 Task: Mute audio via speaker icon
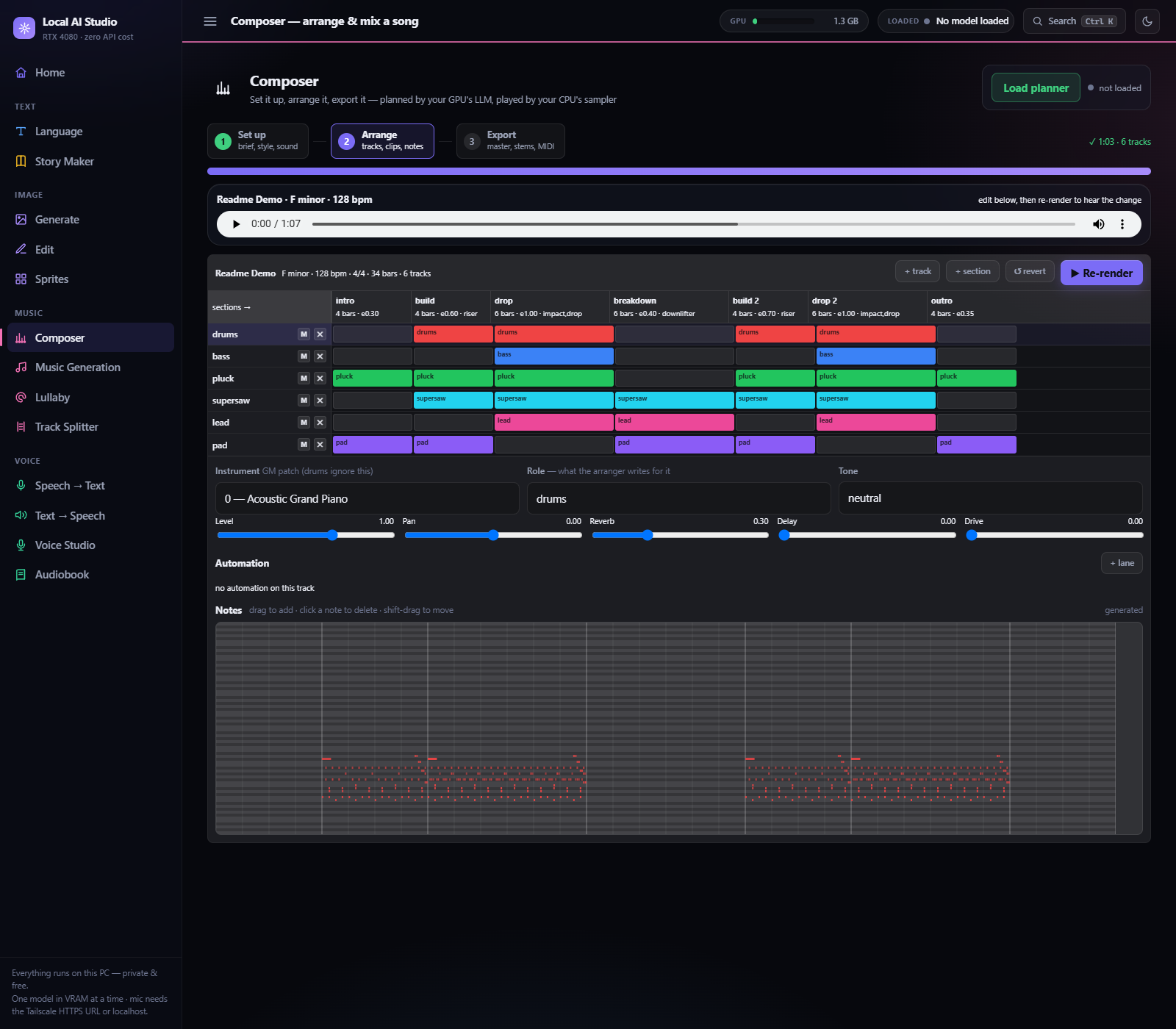coord(1099,224)
